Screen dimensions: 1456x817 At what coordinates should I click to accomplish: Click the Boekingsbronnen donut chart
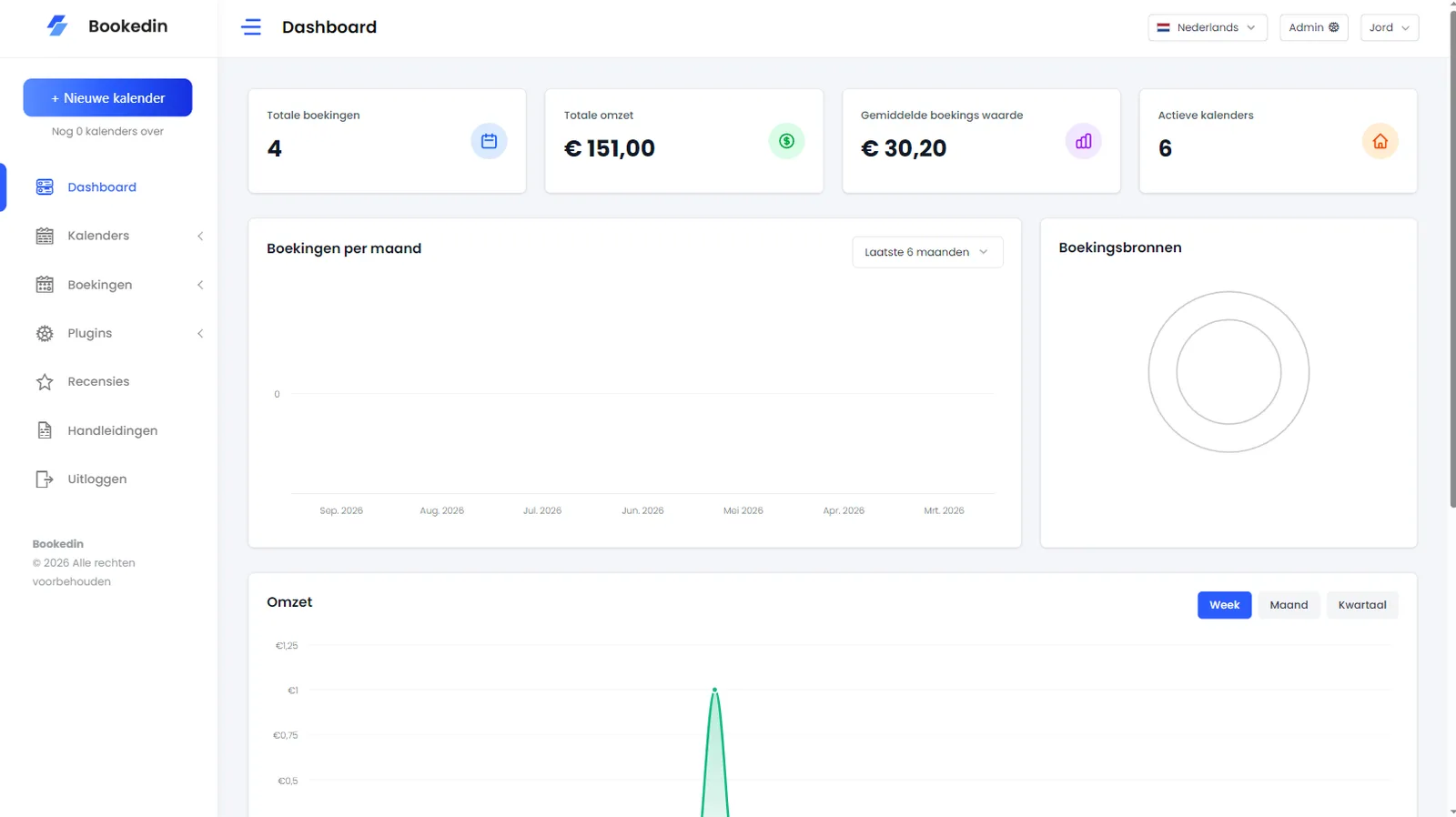[x=1228, y=371]
